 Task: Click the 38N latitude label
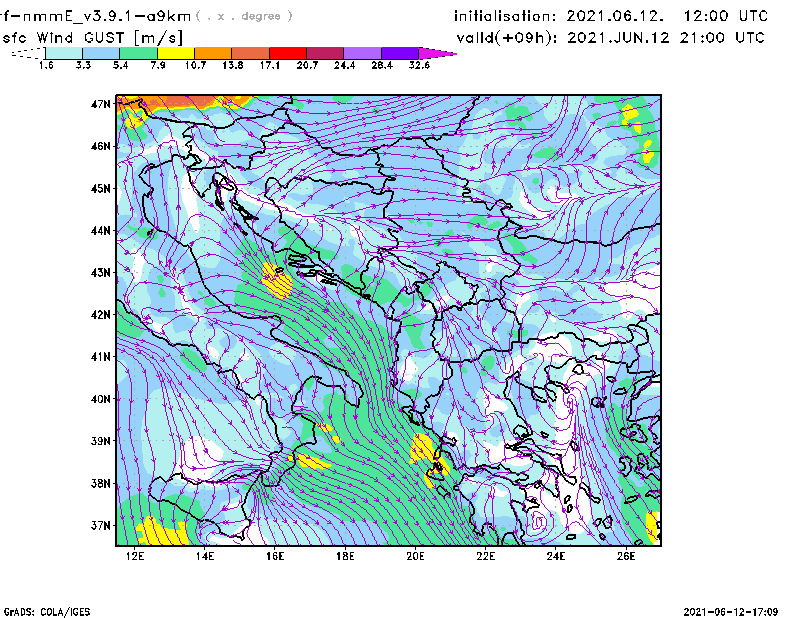coord(100,483)
